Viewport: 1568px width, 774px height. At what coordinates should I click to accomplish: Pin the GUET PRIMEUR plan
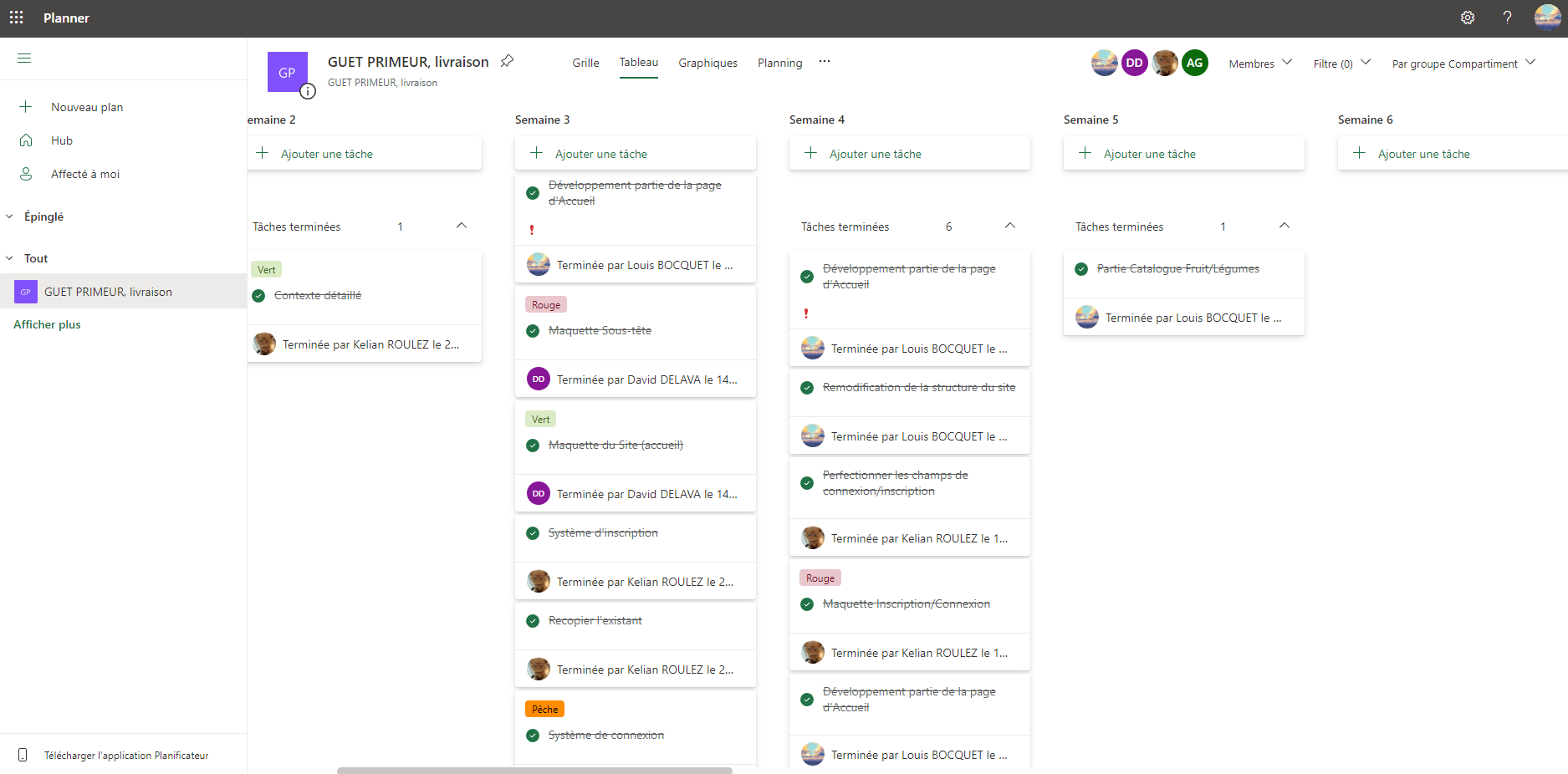click(x=507, y=61)
